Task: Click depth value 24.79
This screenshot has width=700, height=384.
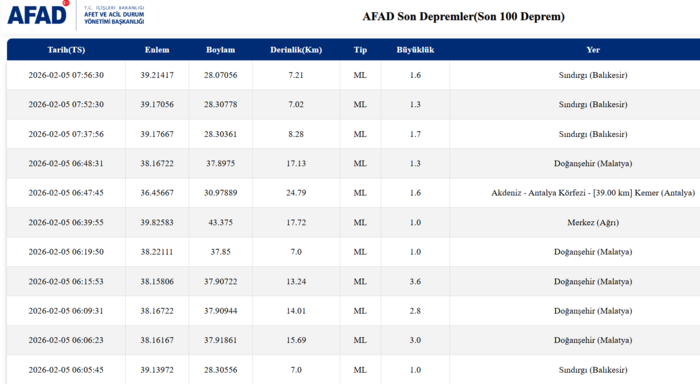Action: (x=296, y=193)
